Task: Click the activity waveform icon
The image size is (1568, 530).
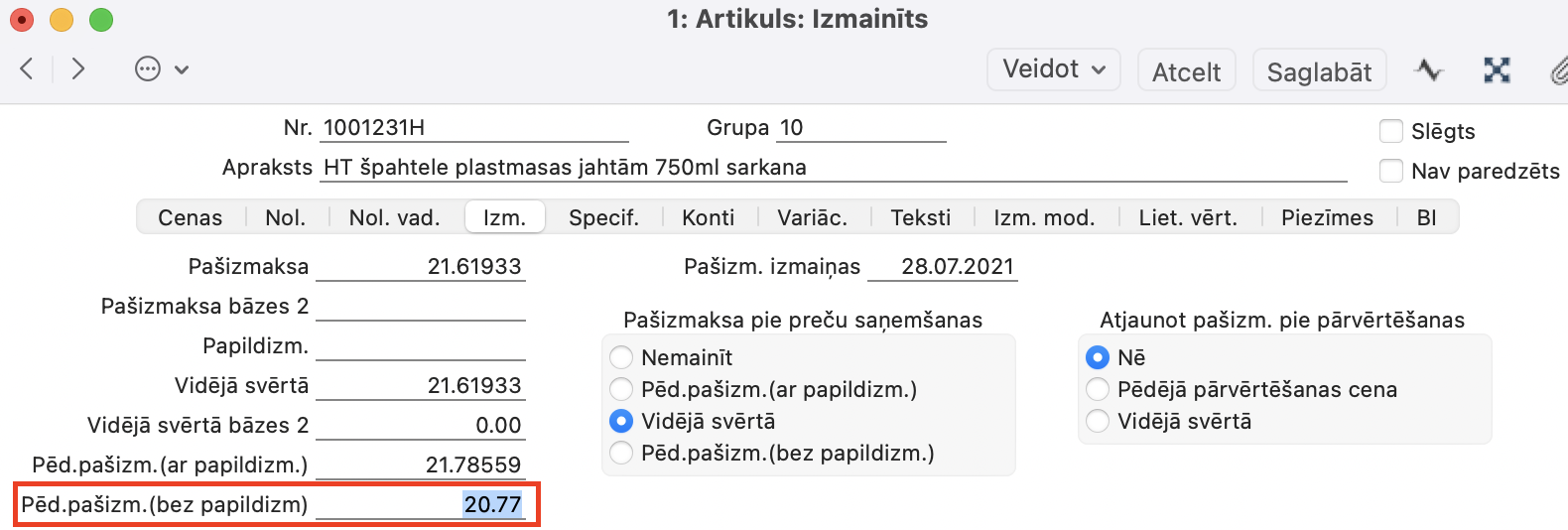Action: pyautogui.click(x=1429, y=70)
